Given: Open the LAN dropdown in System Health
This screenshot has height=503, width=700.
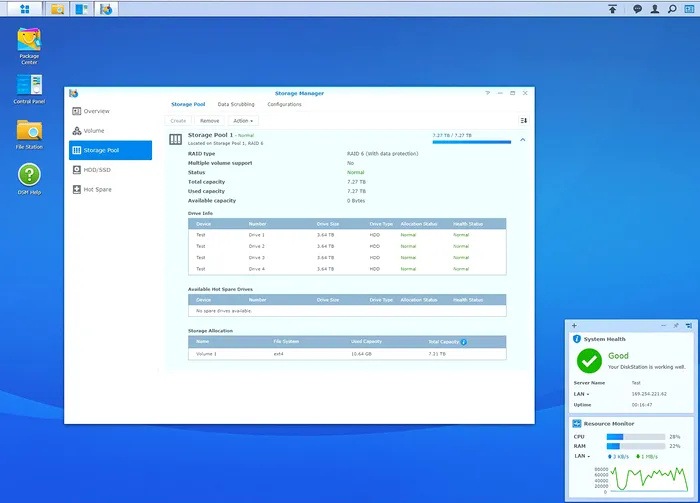Looking at the screenshot, I should pos(582,394).
